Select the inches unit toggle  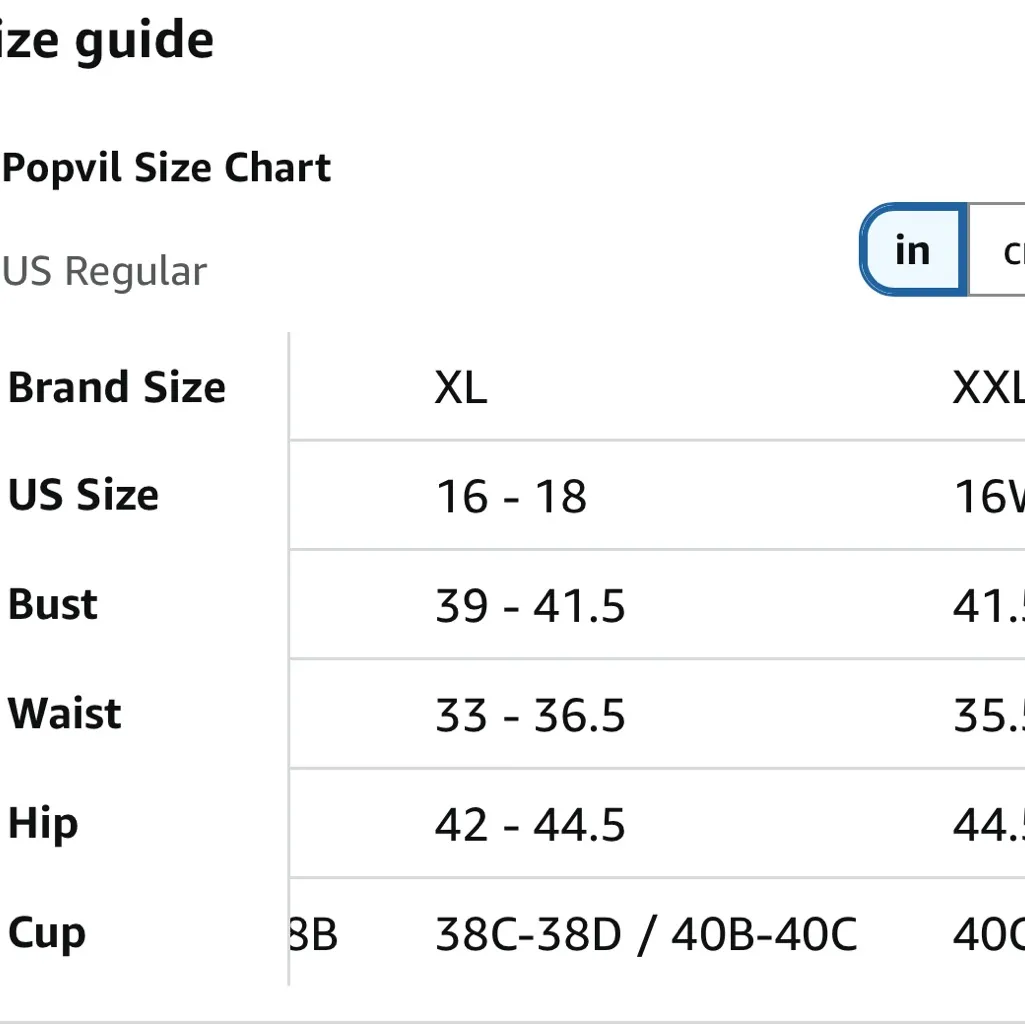coord(911,250)
